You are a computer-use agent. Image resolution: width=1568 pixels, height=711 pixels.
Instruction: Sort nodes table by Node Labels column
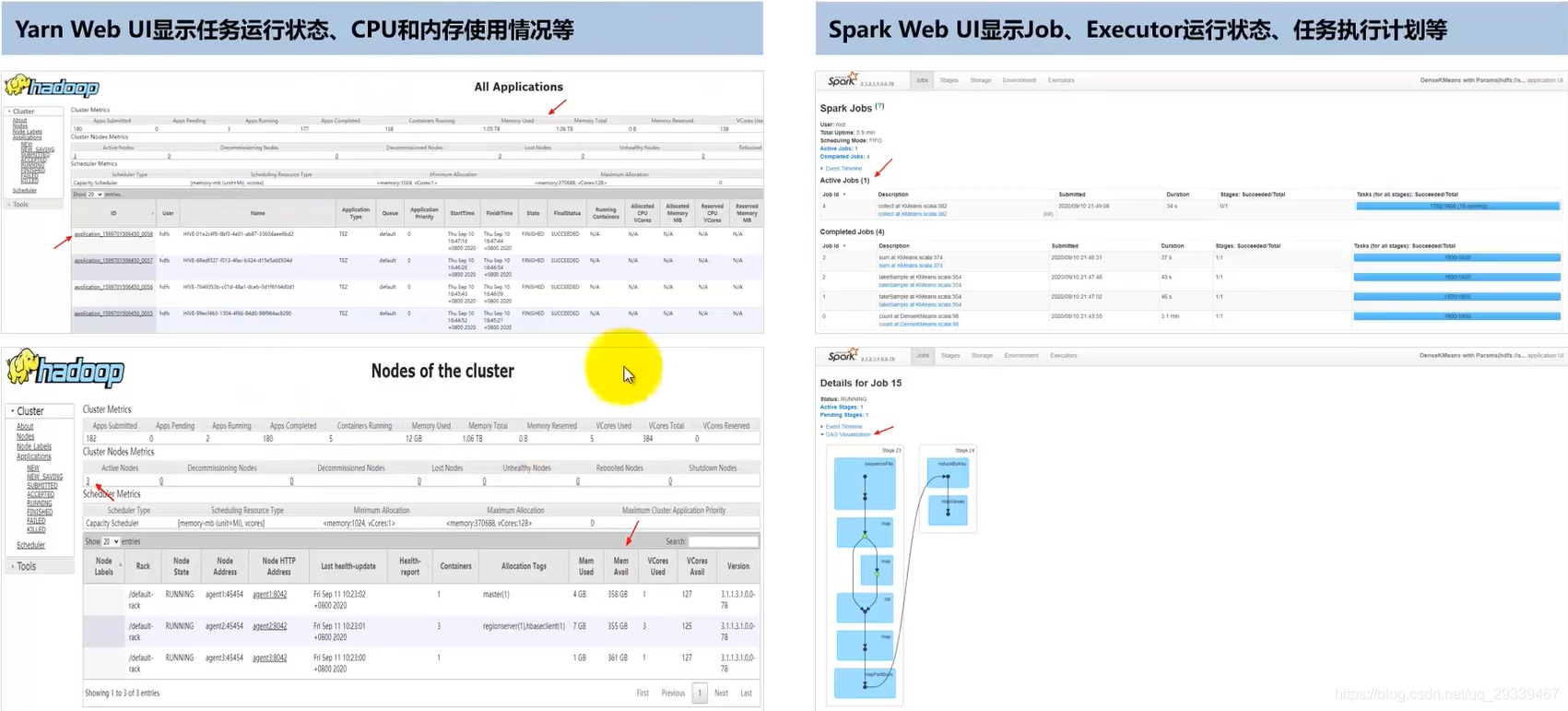click(104, 566)
